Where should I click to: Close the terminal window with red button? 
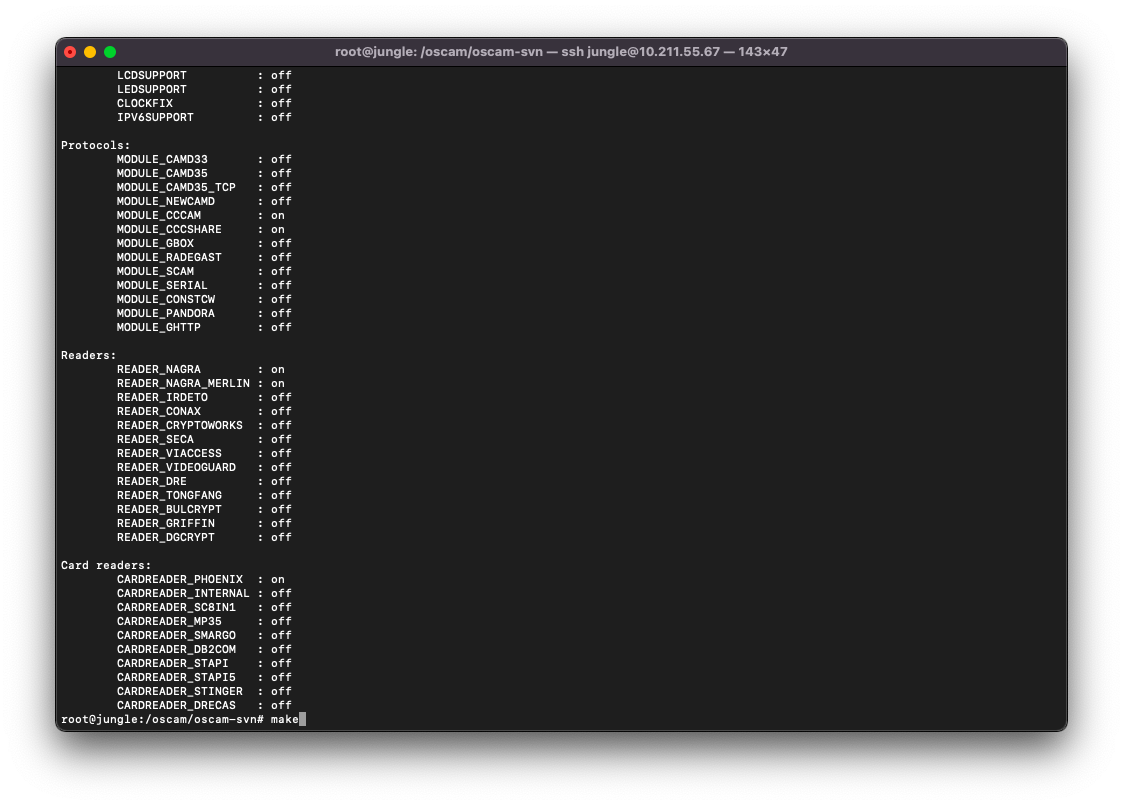(70, 52)
